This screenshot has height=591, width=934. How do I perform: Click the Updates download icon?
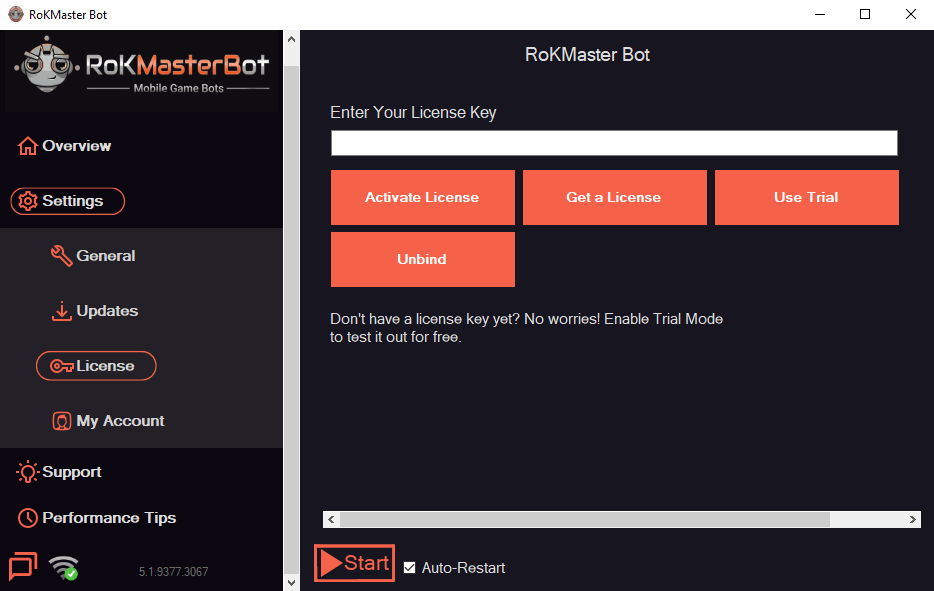tap(61, 311)
